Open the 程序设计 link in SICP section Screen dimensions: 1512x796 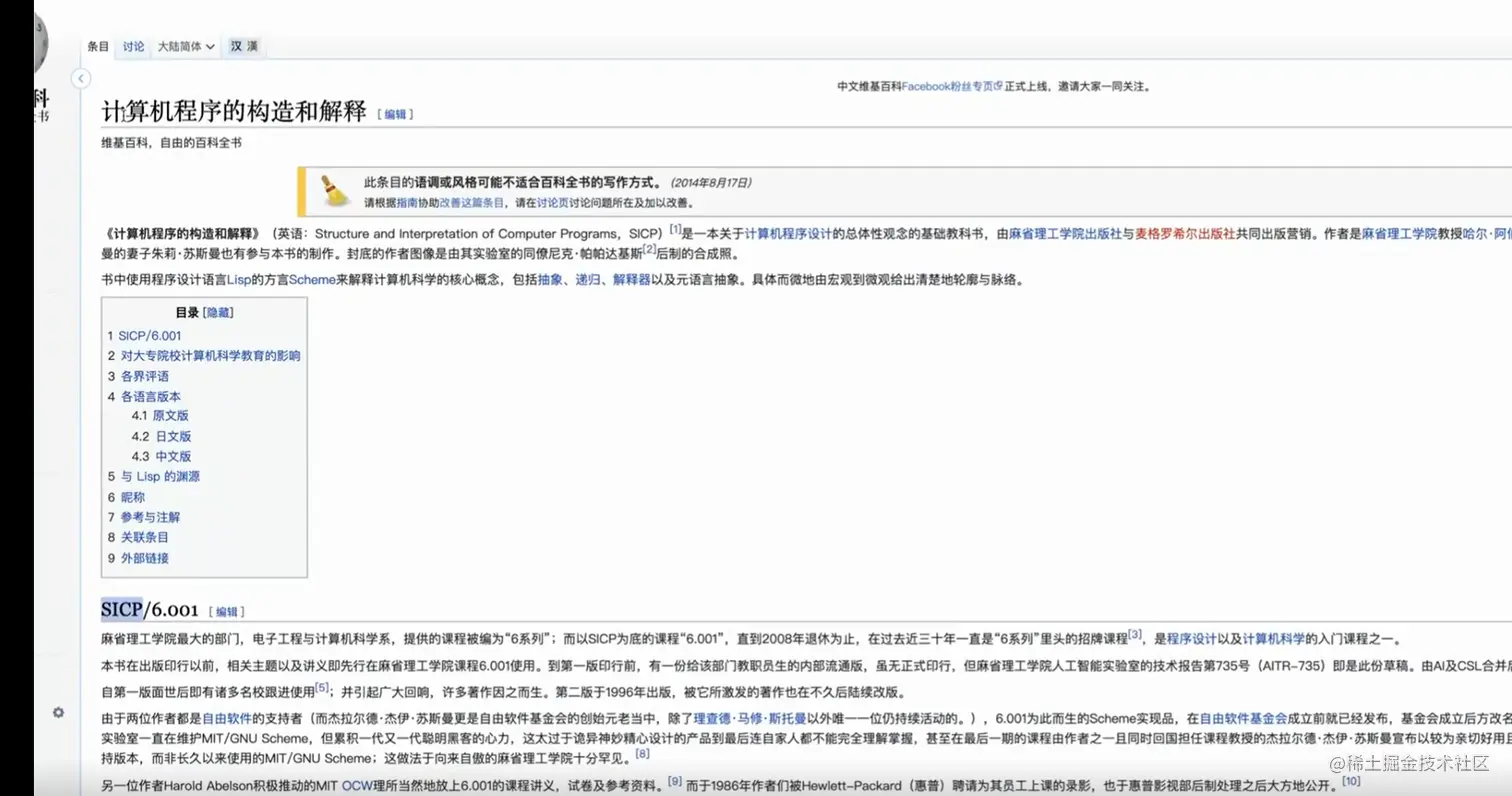pyautogui.click(x=1192, y=639)
